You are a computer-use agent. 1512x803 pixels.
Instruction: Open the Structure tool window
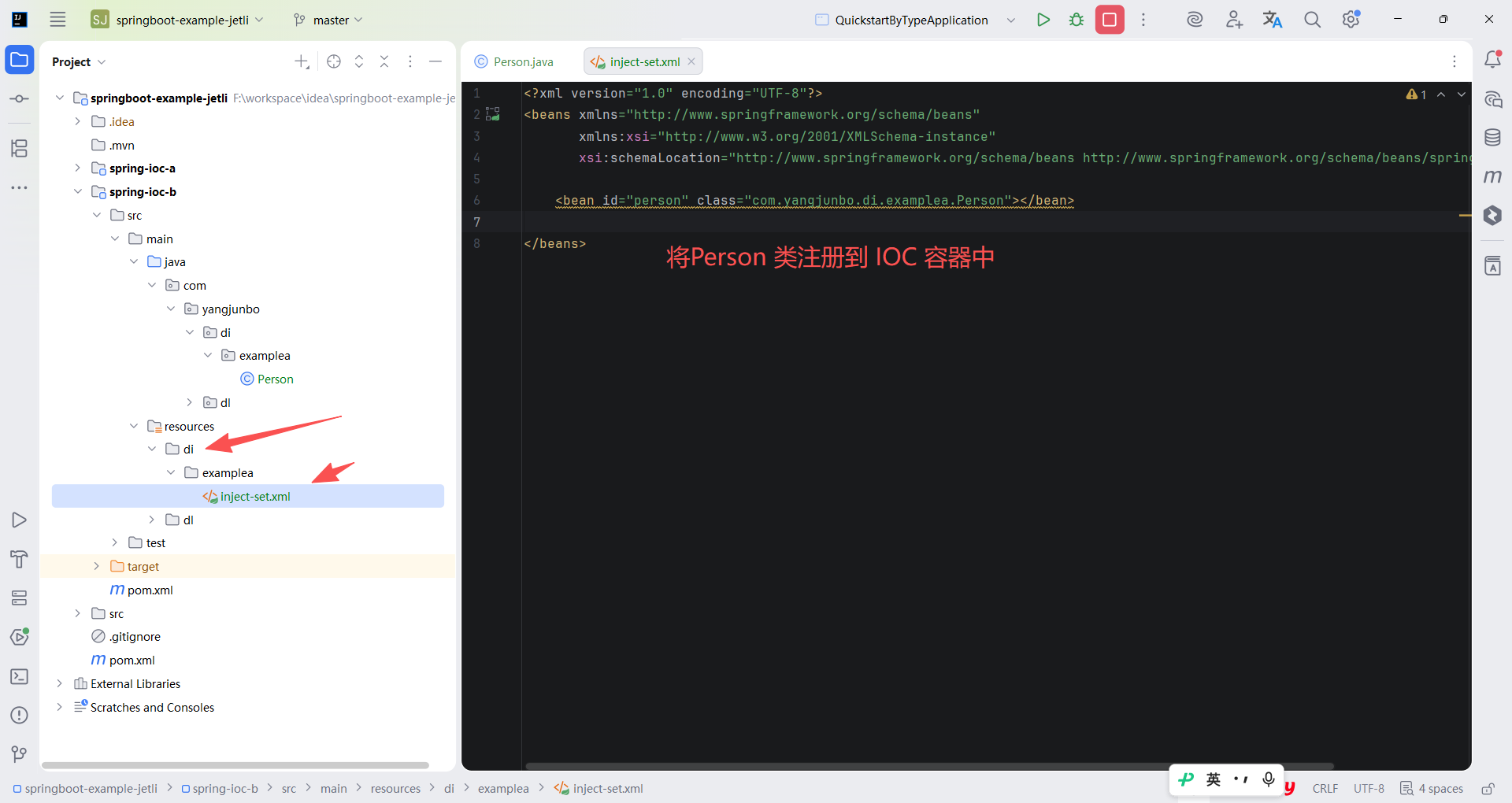point(20,148)
